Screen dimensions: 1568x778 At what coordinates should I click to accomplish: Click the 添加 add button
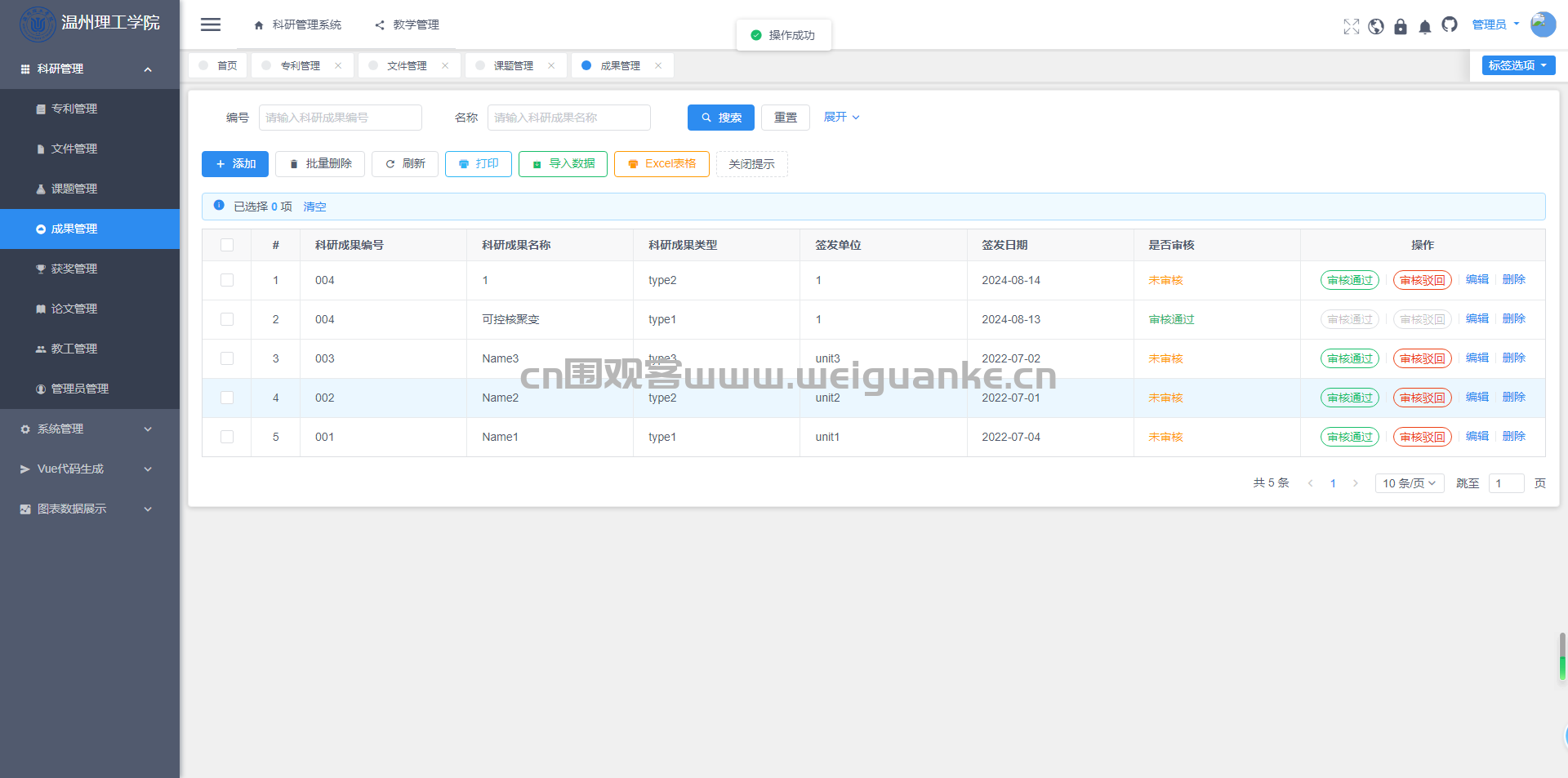pos(235,164)
